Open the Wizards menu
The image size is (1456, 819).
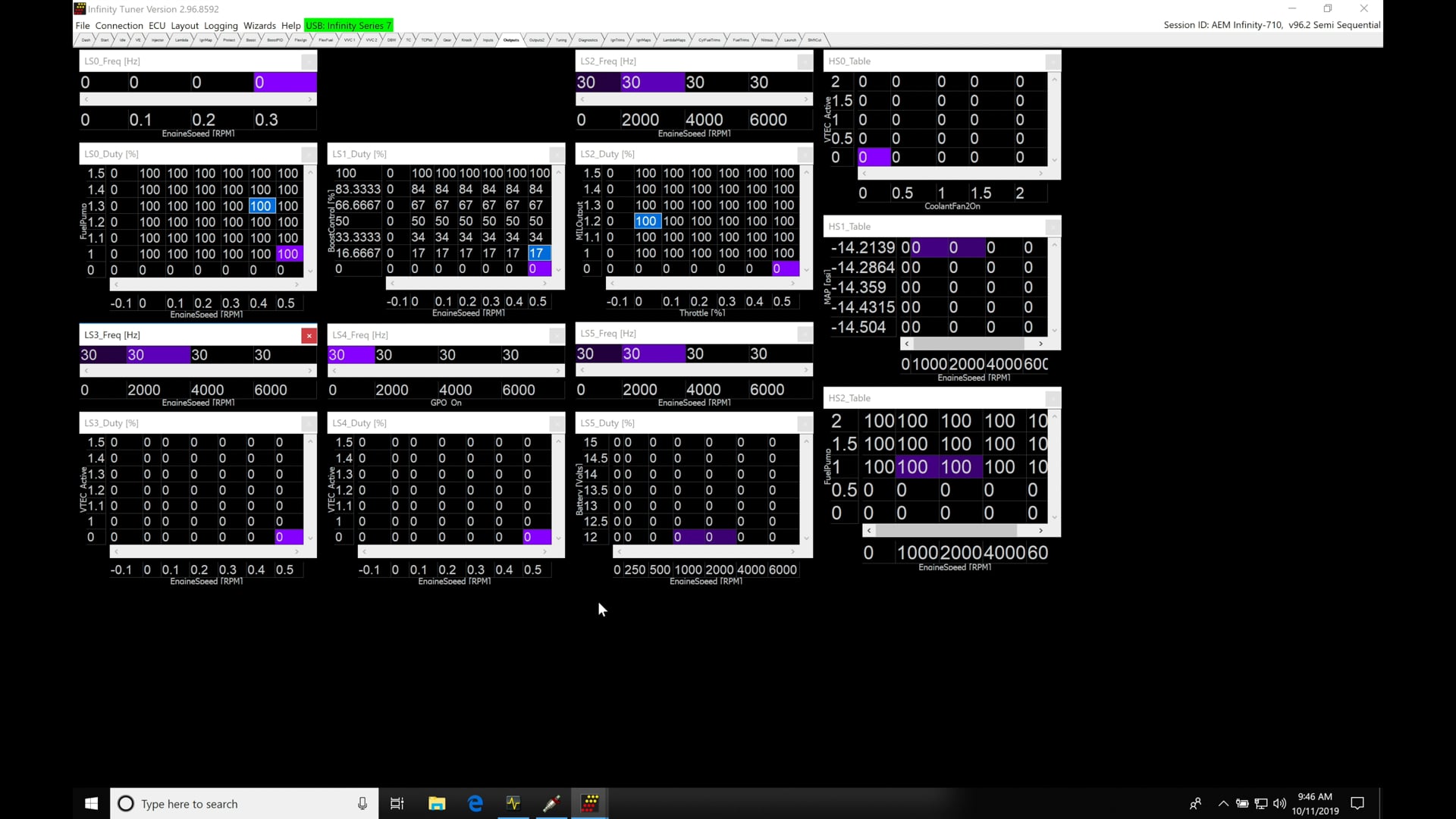point(259,25)
